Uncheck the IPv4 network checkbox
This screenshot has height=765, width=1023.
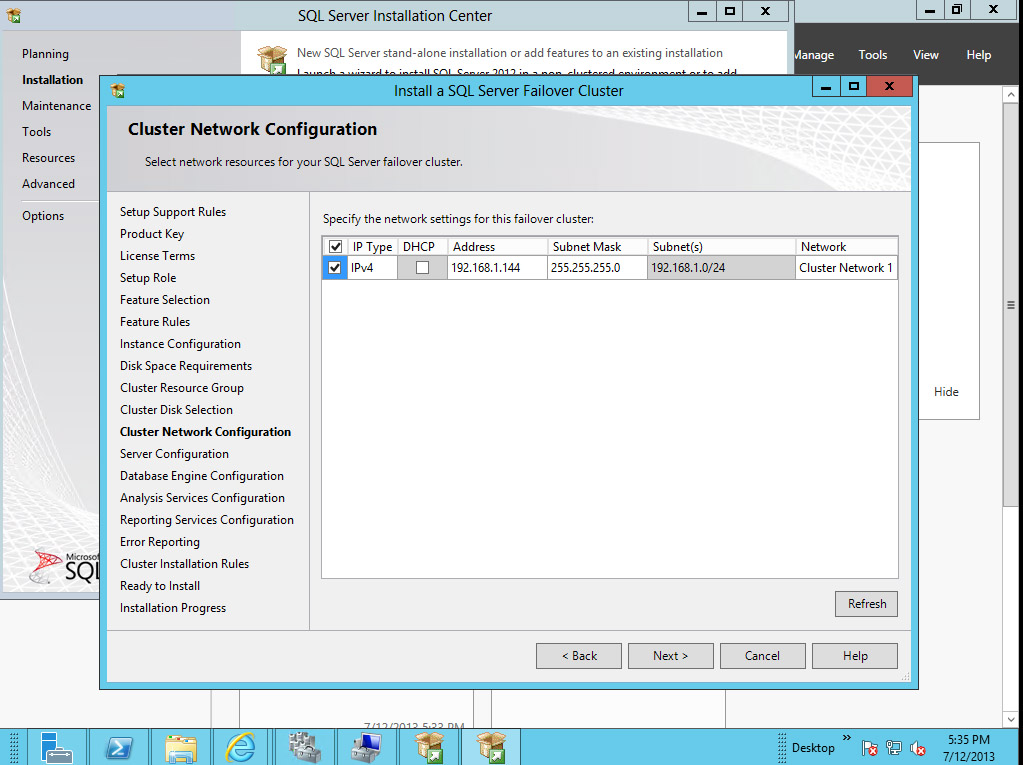[x=334, y=267]
